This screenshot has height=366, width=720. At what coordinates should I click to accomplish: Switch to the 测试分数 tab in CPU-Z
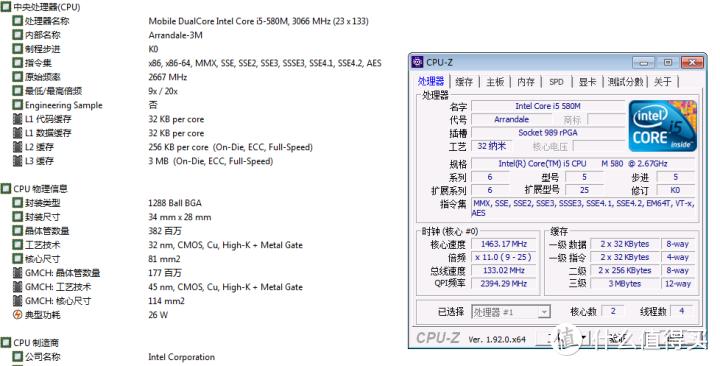click(625, 82)
